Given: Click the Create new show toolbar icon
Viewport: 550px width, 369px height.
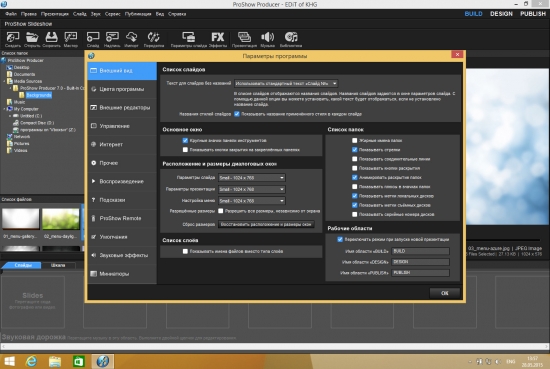Looking at the screenshot, I should tap(13, 39).
